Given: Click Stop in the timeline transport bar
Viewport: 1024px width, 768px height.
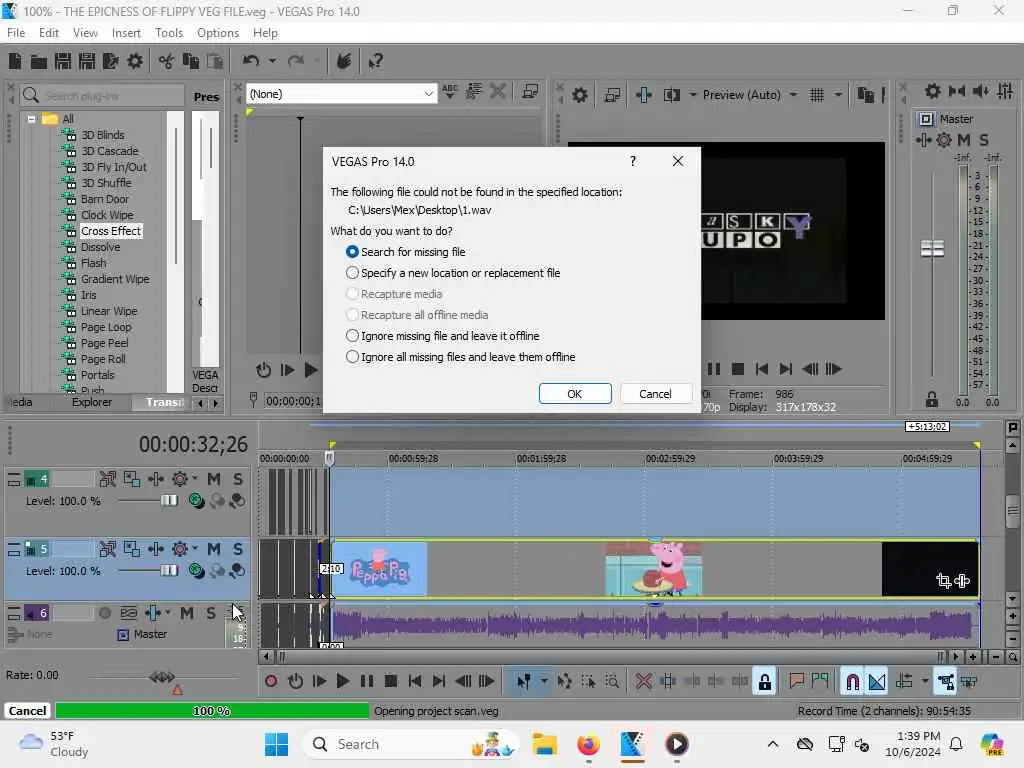Looking at the screenshot, I should [x=391, y=682].
